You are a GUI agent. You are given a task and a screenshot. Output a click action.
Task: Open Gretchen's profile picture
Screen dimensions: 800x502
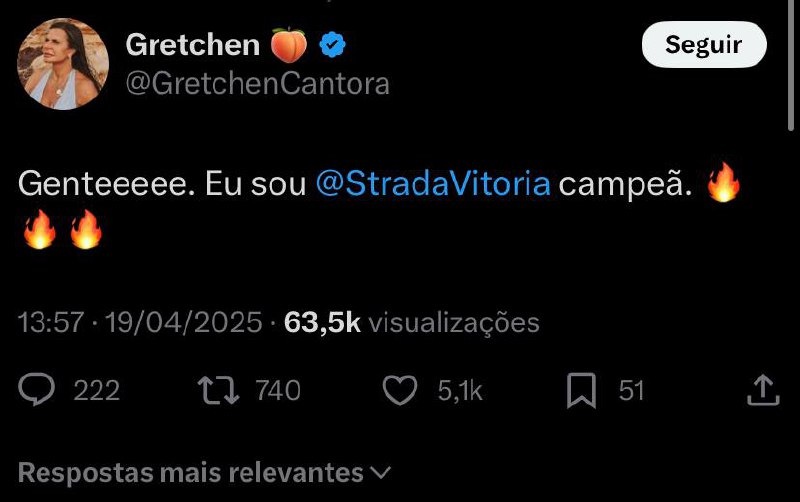(x=63, y=63)
